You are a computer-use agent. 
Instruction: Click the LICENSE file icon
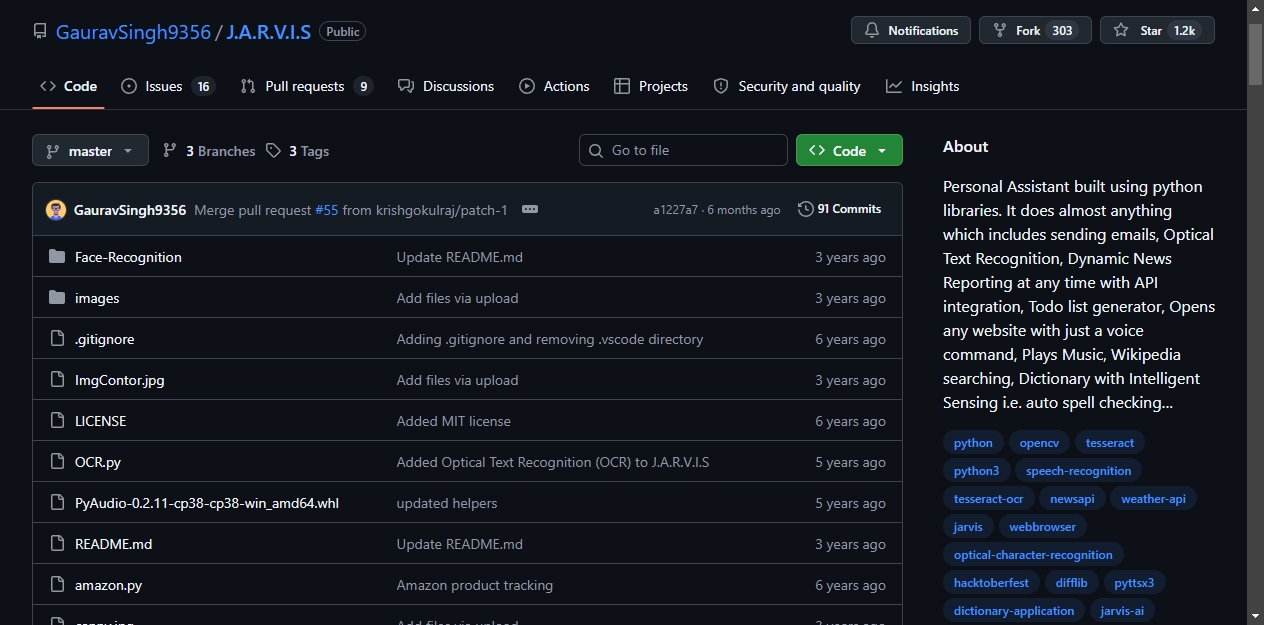point(57,421)
